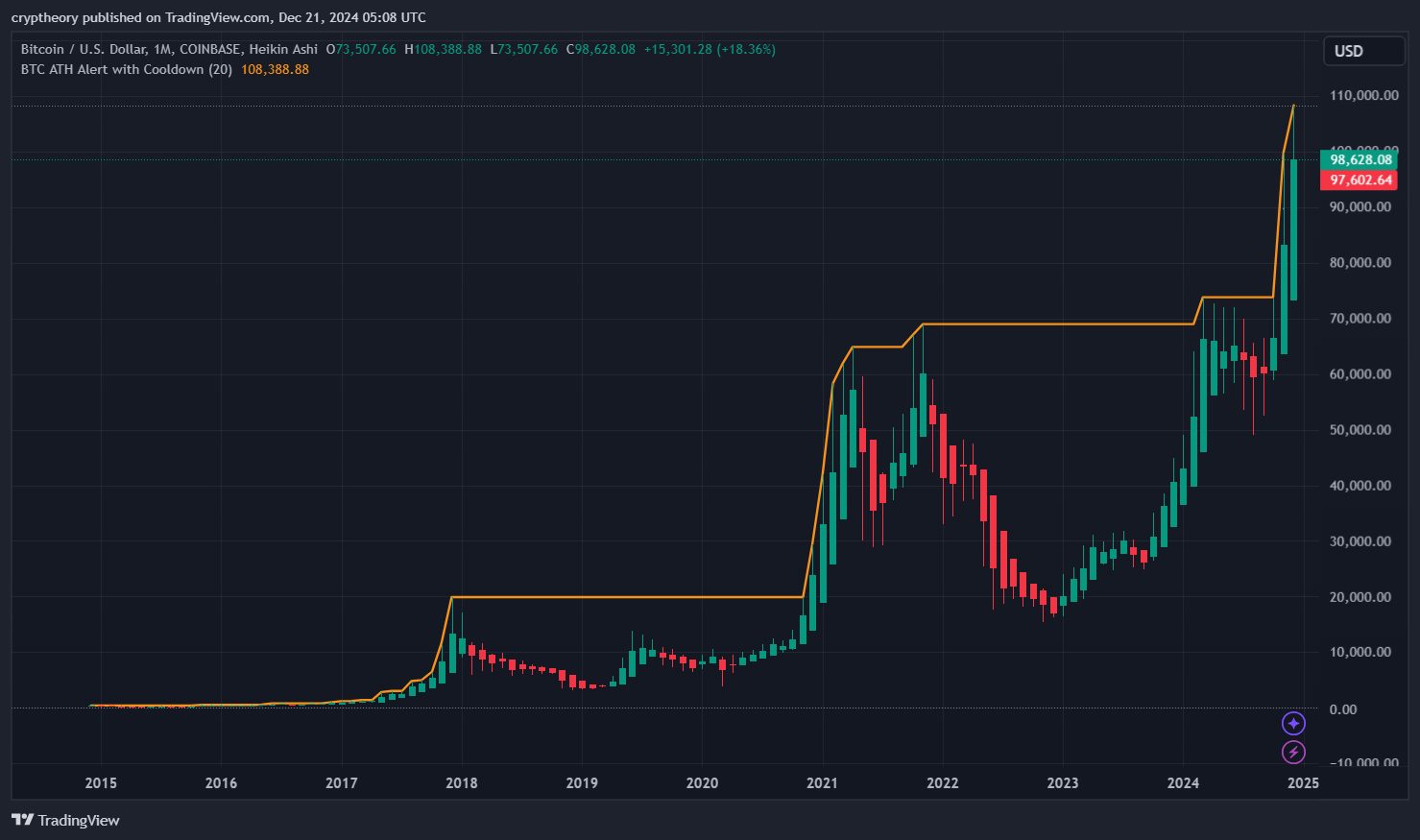
Task: Click the green 98,628.08 price label
Action: pos(1360,159)
